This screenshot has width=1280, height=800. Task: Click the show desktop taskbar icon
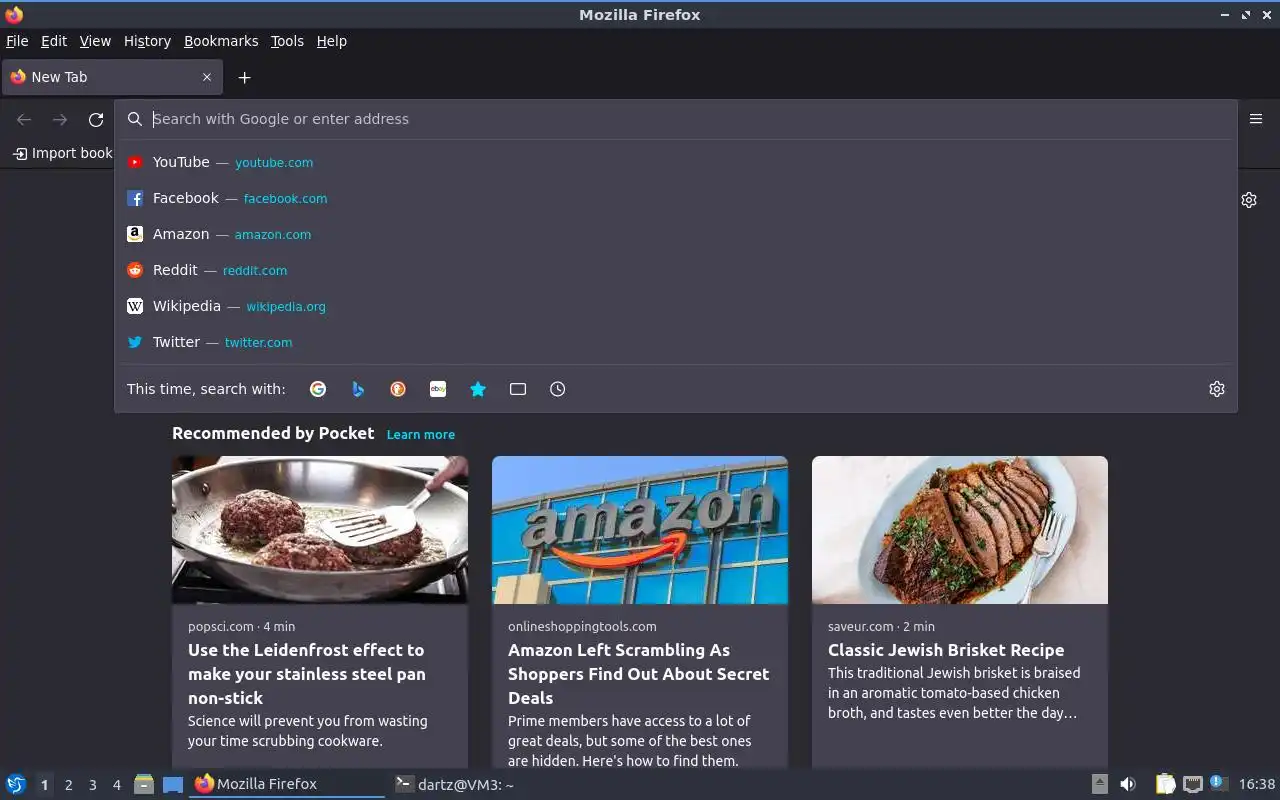pos(173,784)
